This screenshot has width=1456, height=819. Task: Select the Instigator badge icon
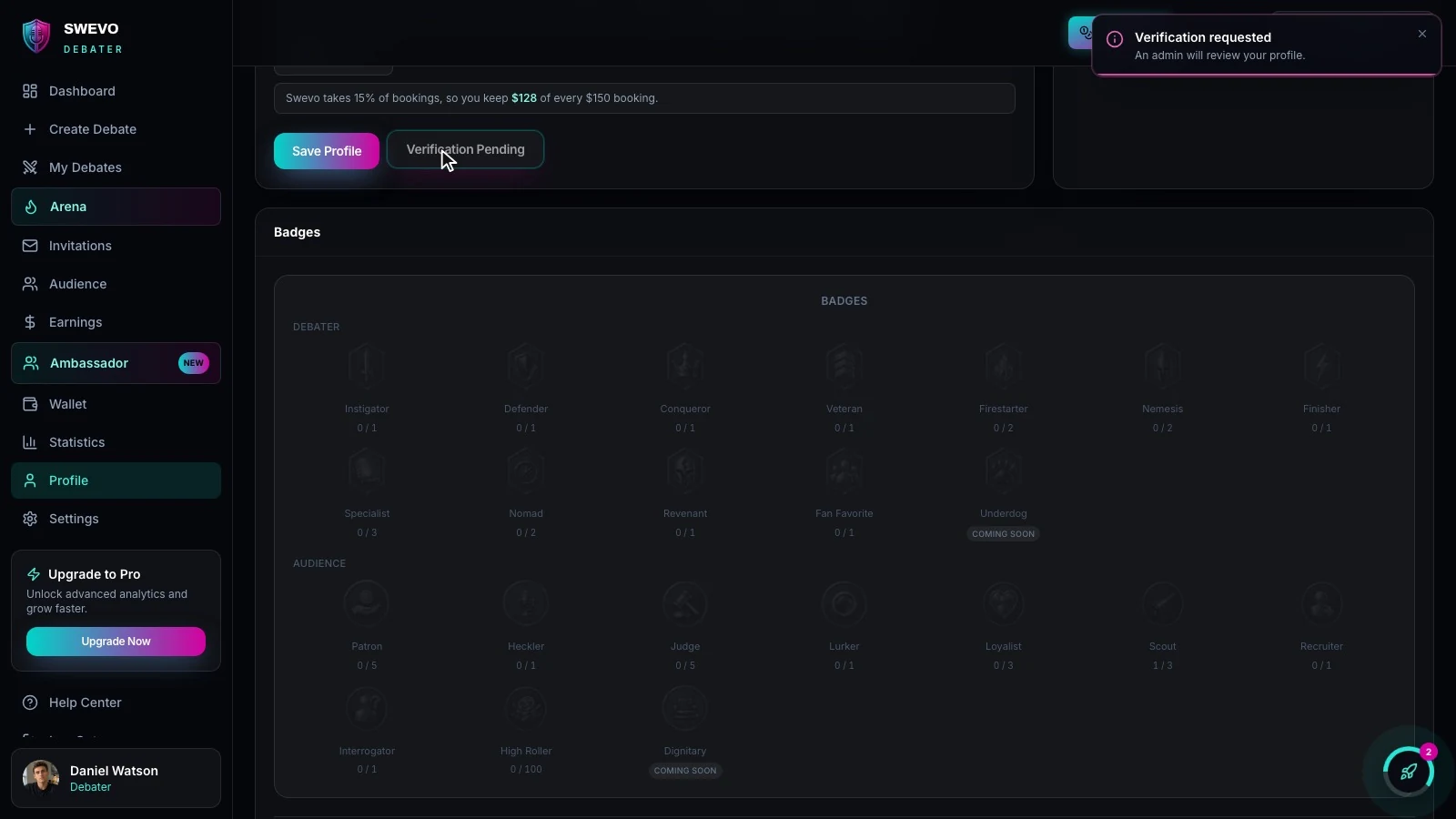pos(367,367)
